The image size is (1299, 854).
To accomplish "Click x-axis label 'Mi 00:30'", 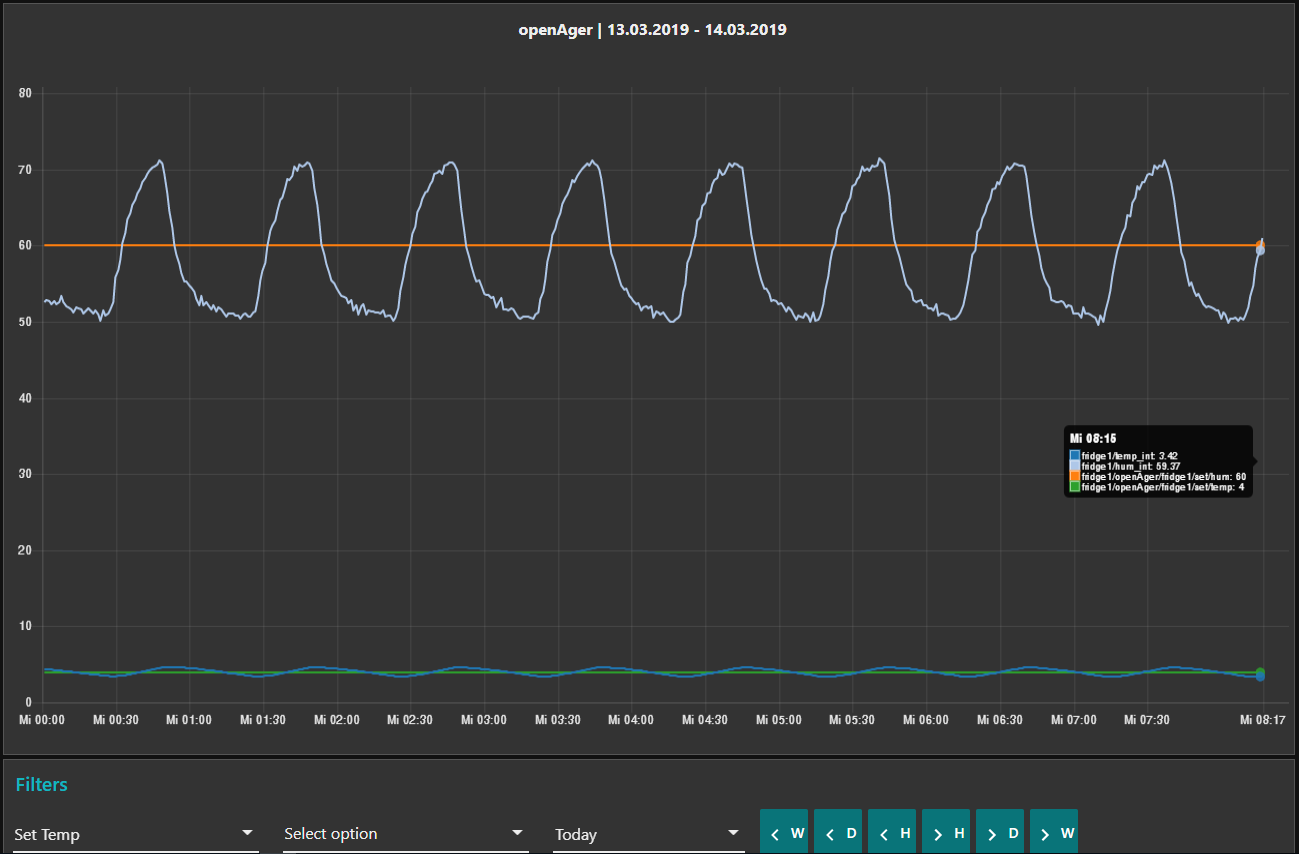I will click(x=115, y=719).
